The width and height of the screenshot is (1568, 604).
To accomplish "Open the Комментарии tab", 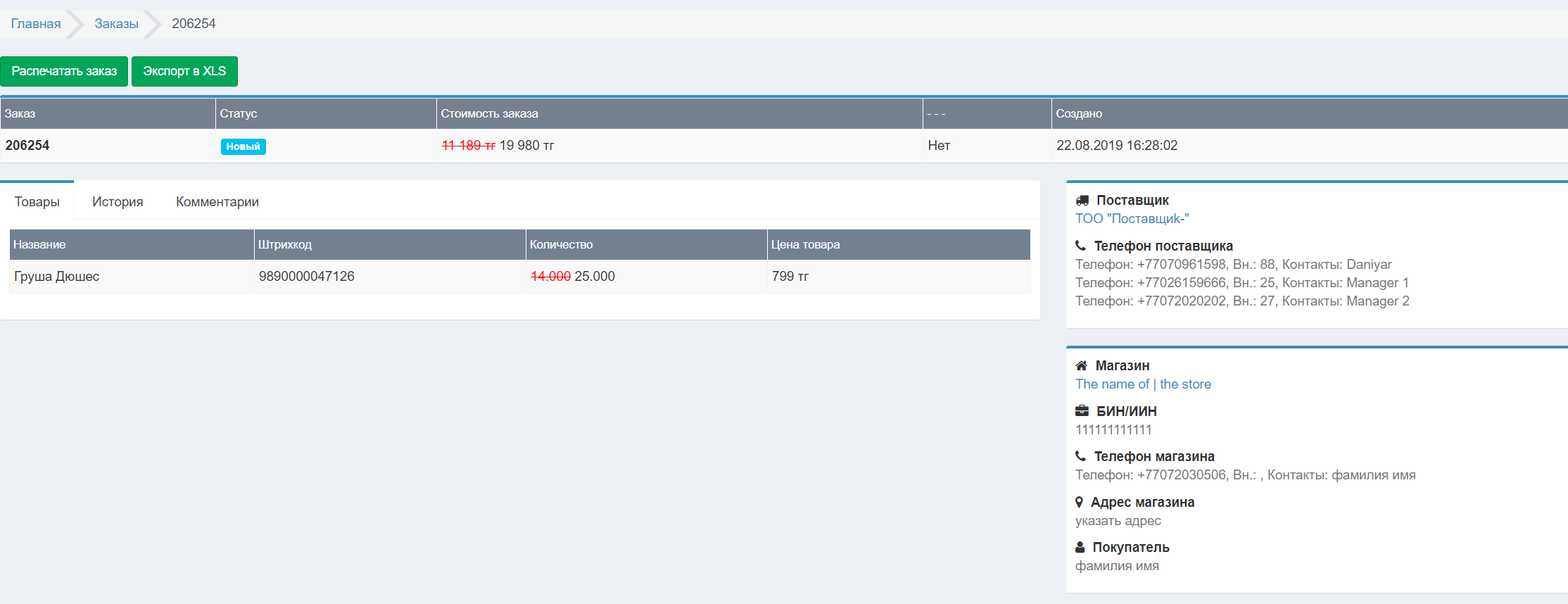I will (x=217, y=202).
